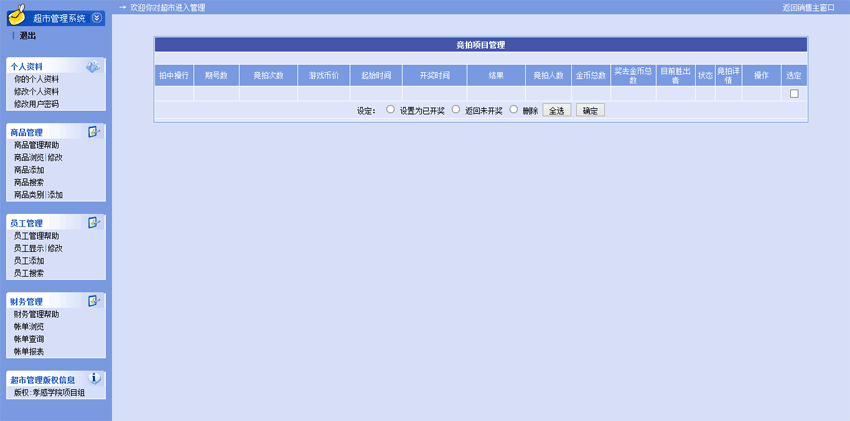Click the 超市管理版权信息 info icon
The image size is (850, 421).
tap(95, 379)
